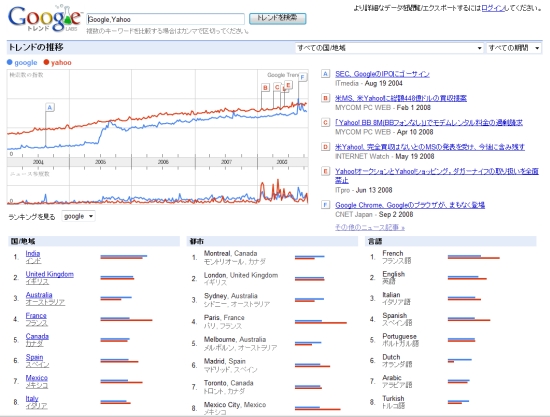Open the Mexico country link

(36, 378)
